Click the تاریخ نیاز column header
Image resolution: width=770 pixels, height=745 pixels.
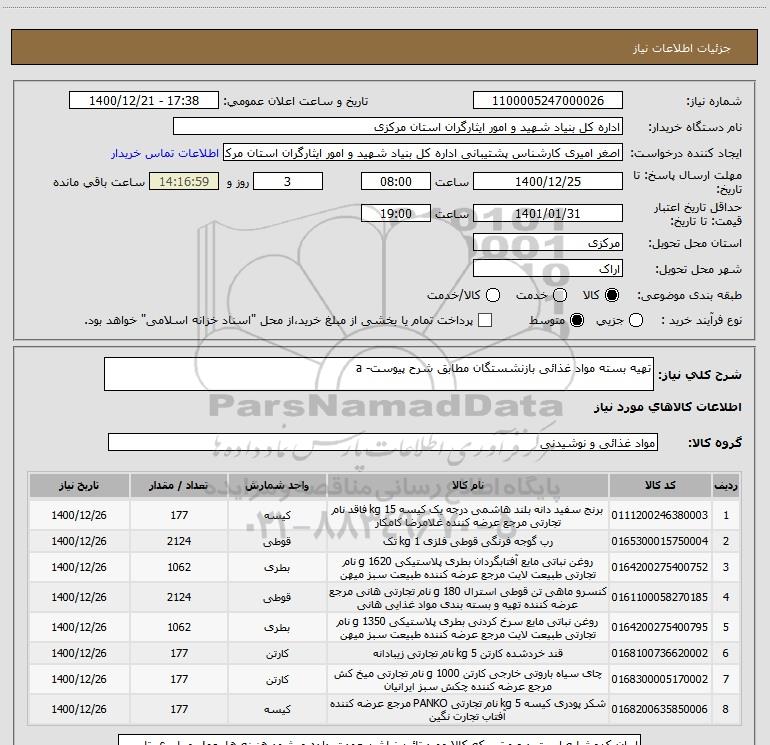(79, 485)
